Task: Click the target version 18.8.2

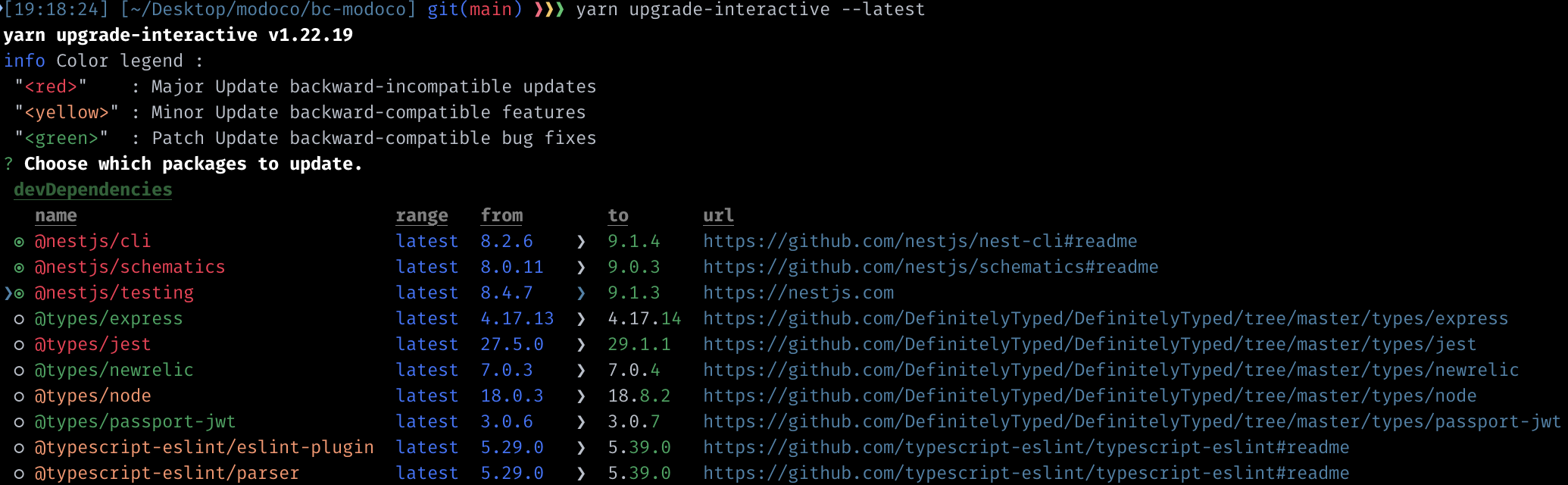Action: [x=639, y=396]
